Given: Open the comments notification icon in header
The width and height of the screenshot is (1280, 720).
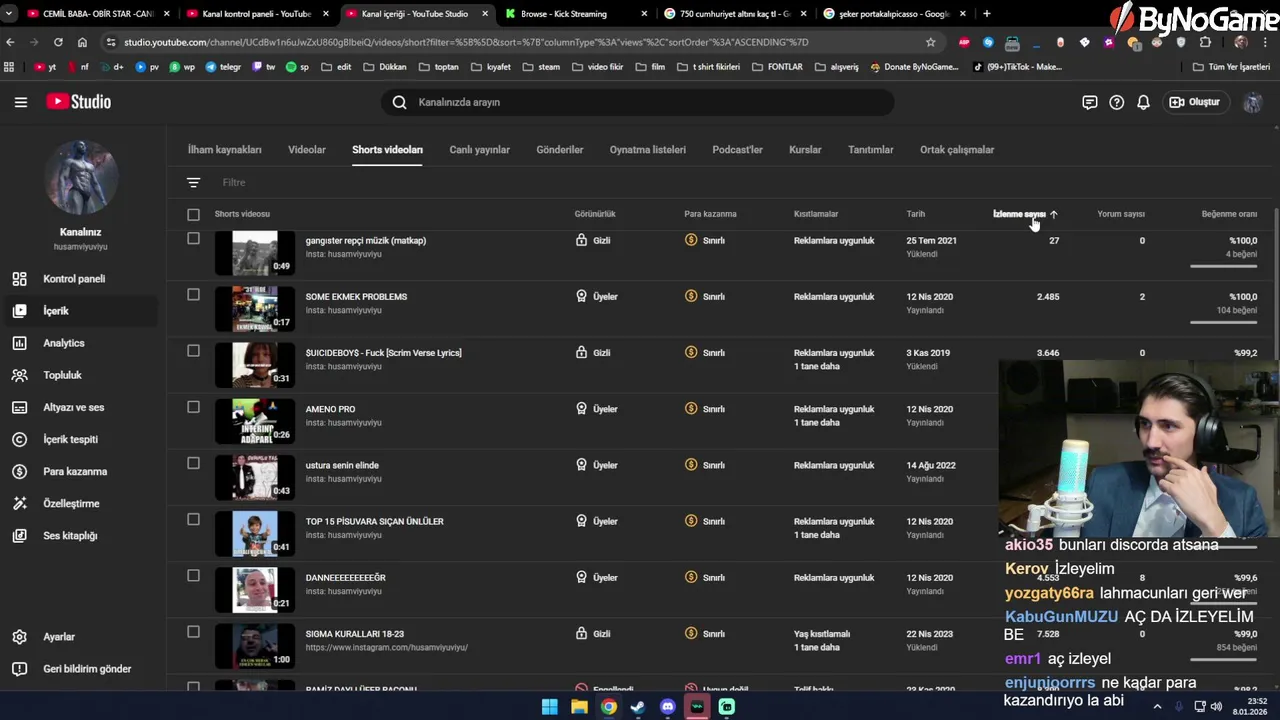Looking at the screenshot, I should pyautogui.click(x=1090, y=102).
